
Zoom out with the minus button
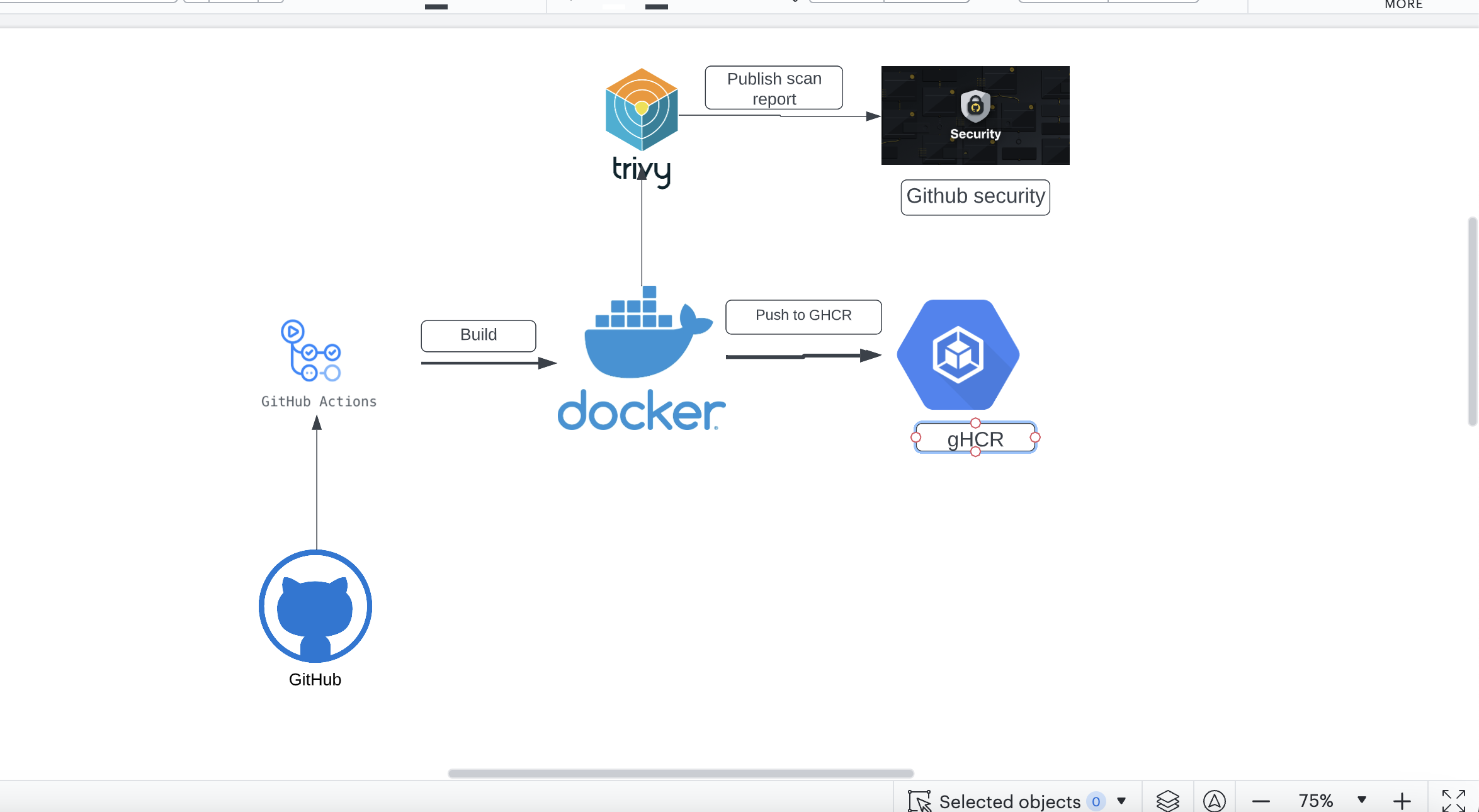1261,801
